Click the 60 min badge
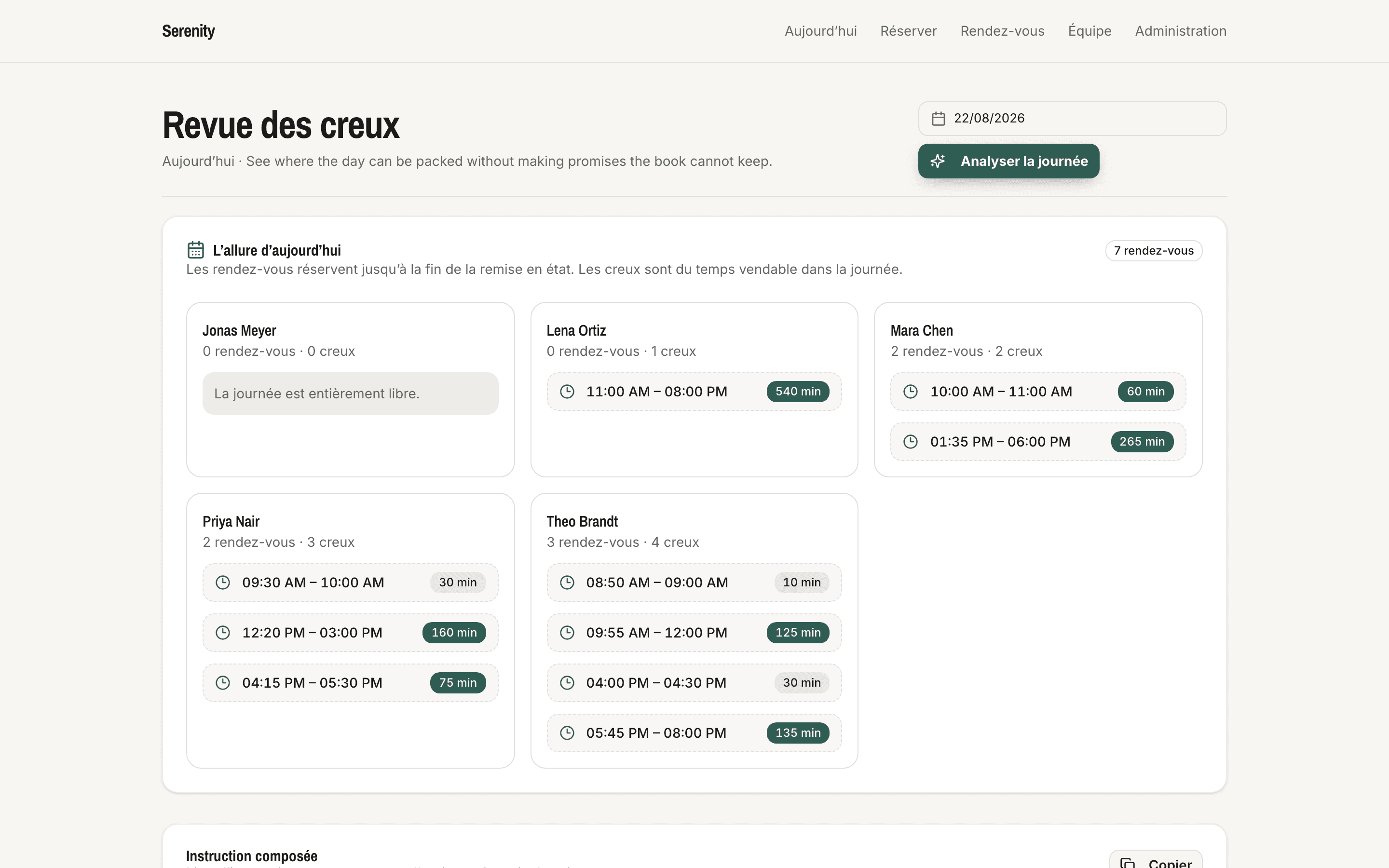The height and width of the screenshot is (868, 1389). [1145, 392]
